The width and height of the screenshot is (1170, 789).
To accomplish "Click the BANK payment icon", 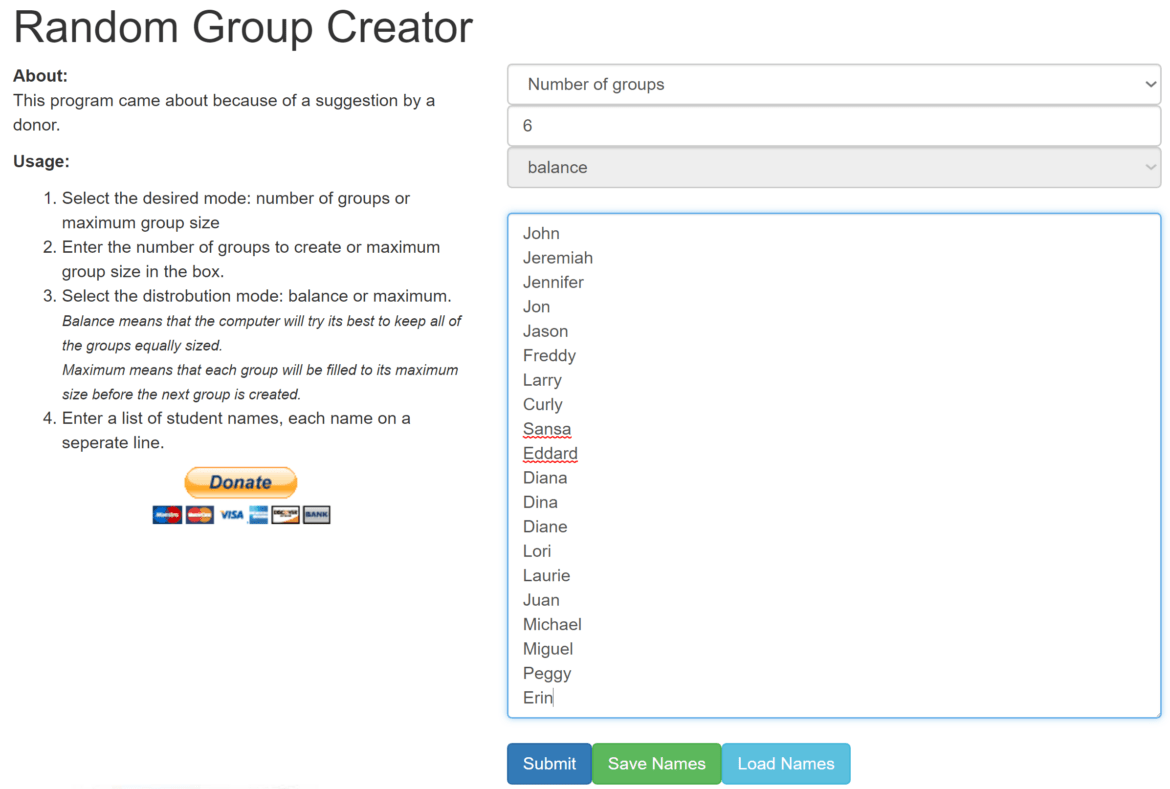I will [x=316, y=514].
